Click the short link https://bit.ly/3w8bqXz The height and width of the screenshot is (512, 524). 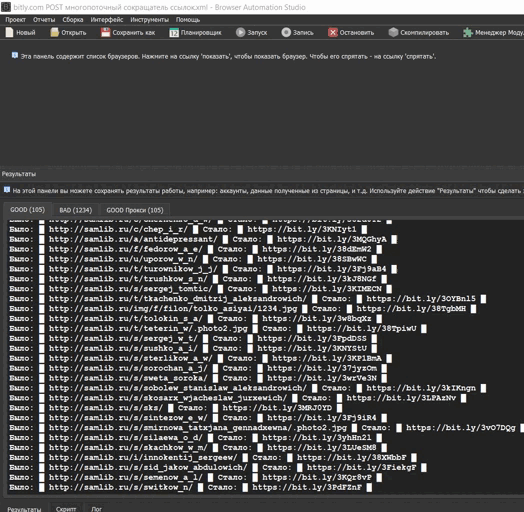pyautogui.click(x=317, y=318)
